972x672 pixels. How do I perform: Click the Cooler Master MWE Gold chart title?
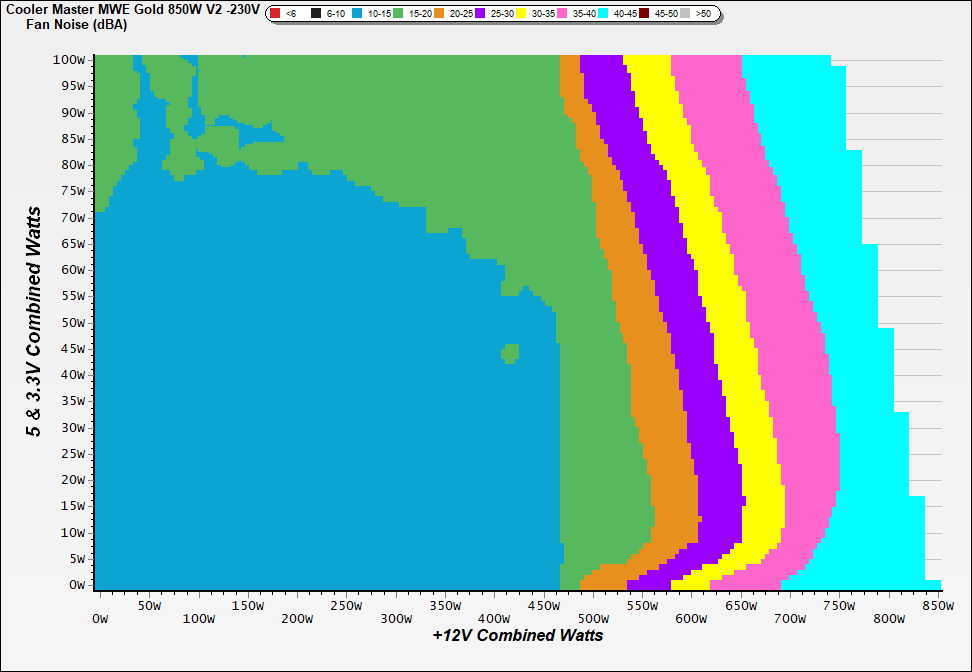(132, 10)
